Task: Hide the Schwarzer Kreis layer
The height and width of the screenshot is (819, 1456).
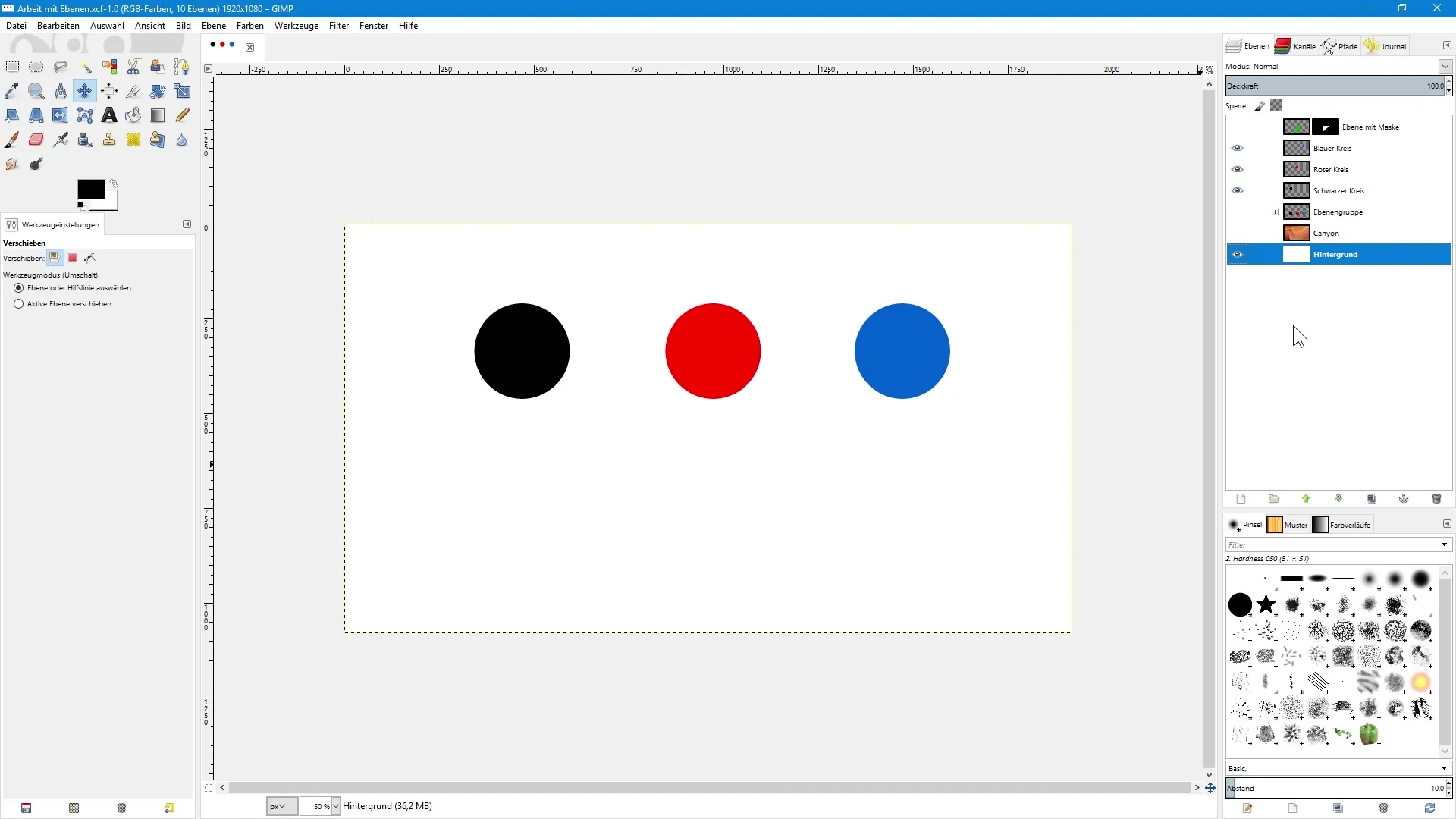Action: click(x=1238, y=191)
